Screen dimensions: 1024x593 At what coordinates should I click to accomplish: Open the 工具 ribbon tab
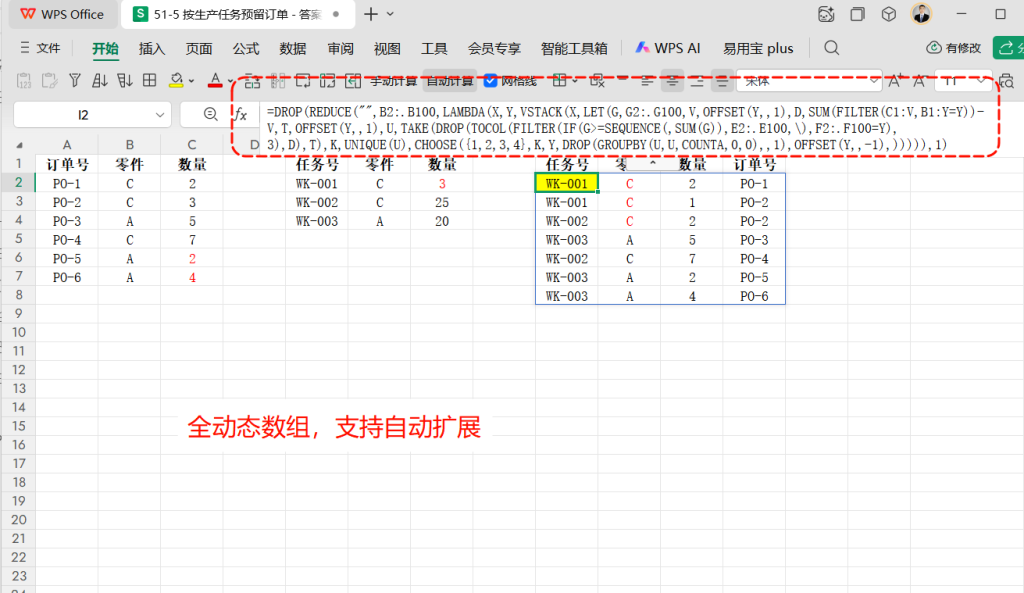pyautogui.click(x=434, y=48)
